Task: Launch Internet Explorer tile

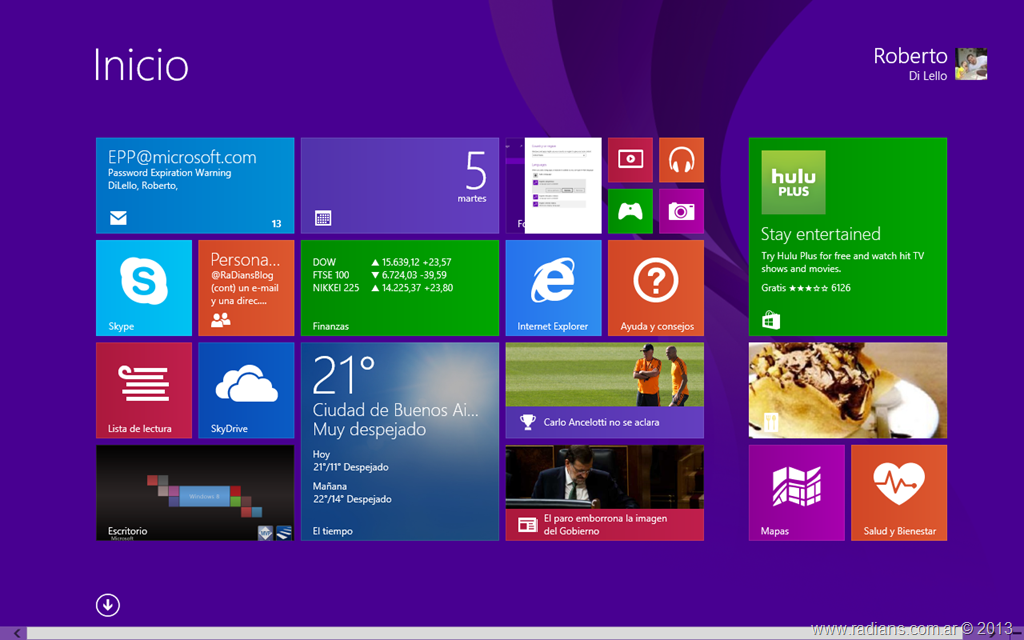Action: (553, 287)
